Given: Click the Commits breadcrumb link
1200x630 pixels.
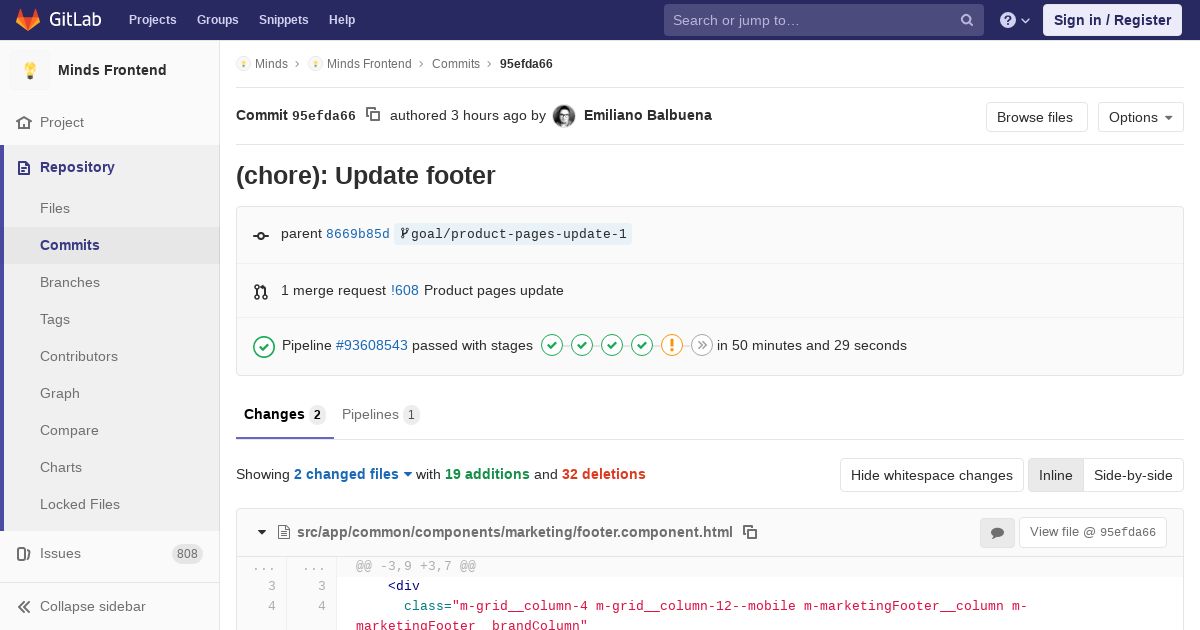Looking at the screenshot, I should pos(456,64).
